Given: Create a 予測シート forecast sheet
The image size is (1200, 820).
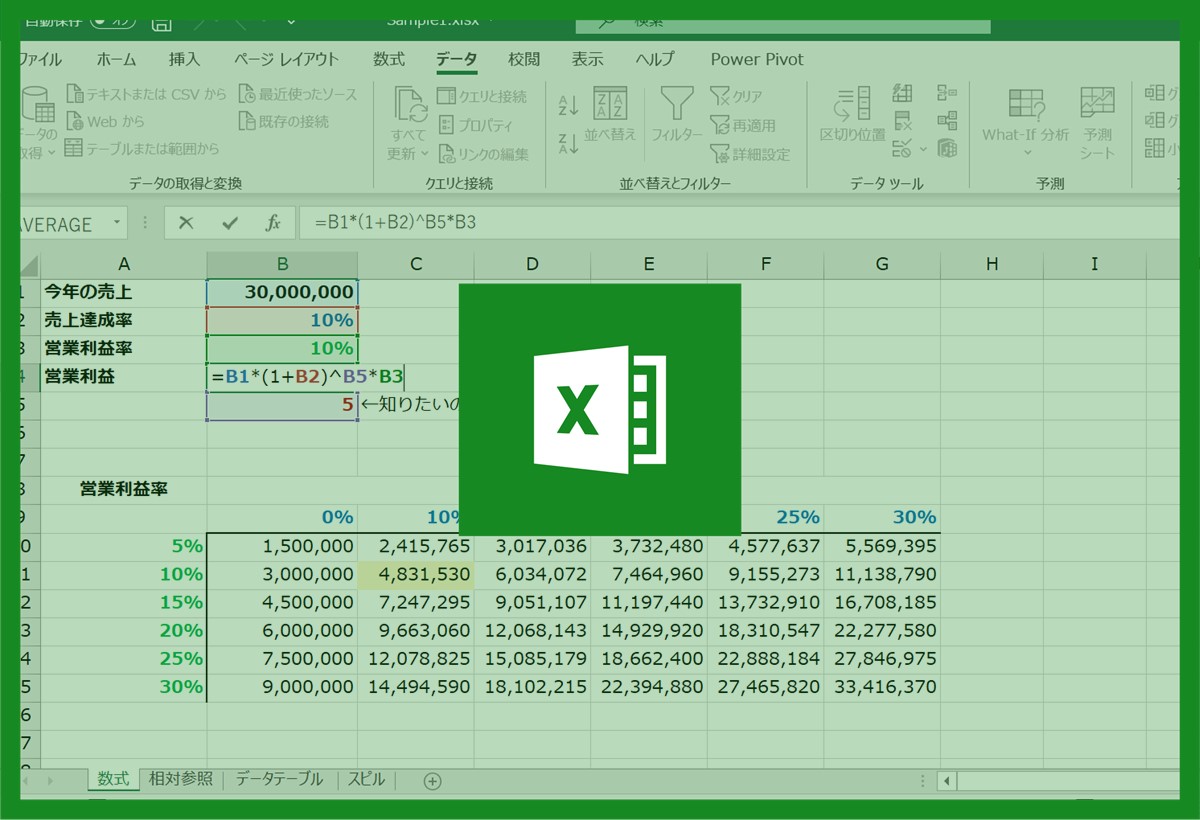Looking at the screenshot, I should tap(1097, 124).
